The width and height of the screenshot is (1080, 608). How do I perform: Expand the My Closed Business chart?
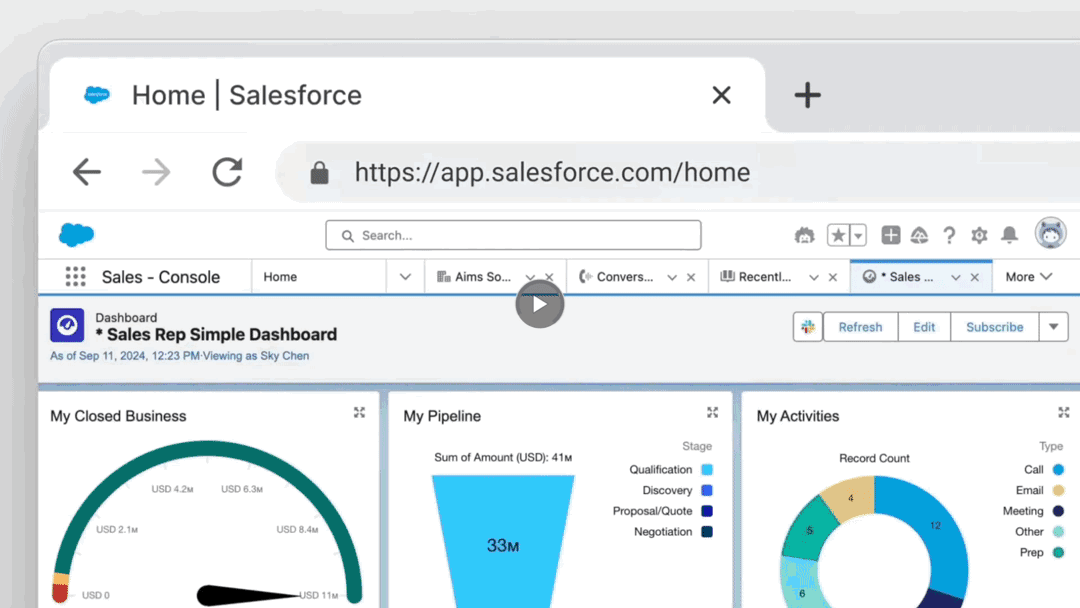coord(359,413)
